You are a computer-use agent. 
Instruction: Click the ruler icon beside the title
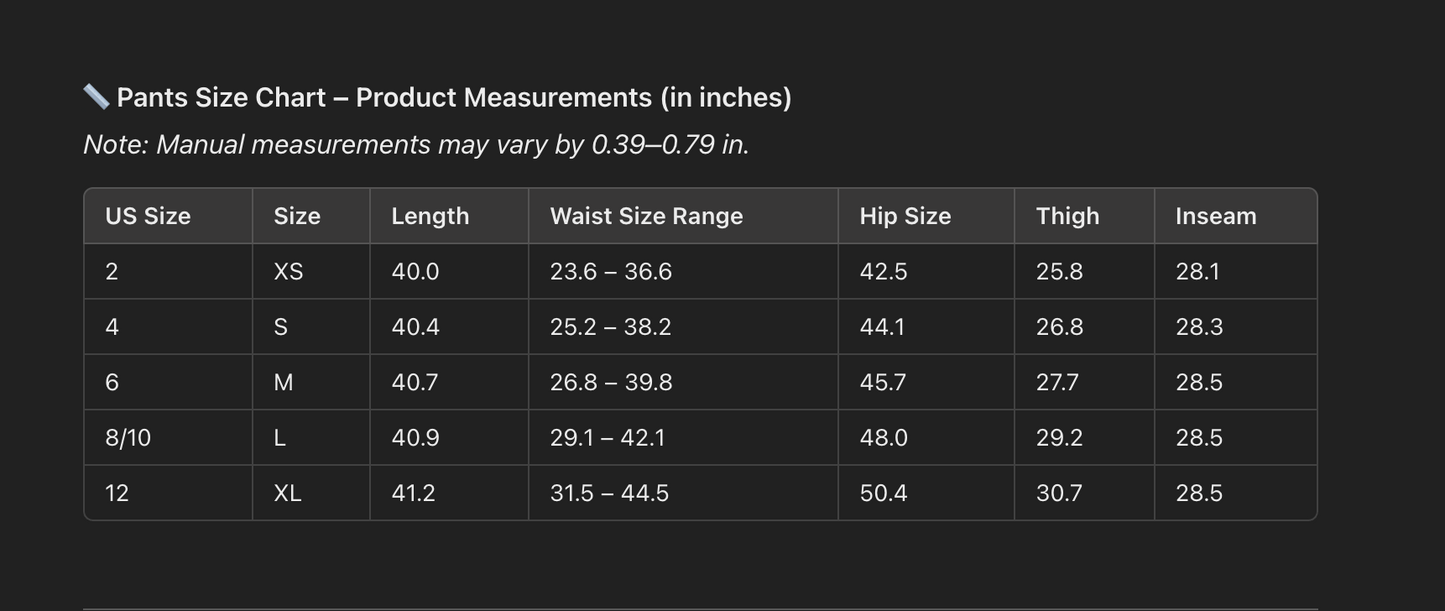96,97
